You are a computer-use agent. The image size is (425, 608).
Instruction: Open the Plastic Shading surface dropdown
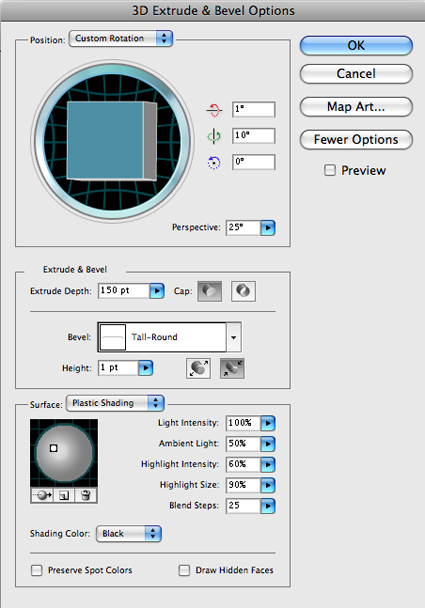[115, 403]
